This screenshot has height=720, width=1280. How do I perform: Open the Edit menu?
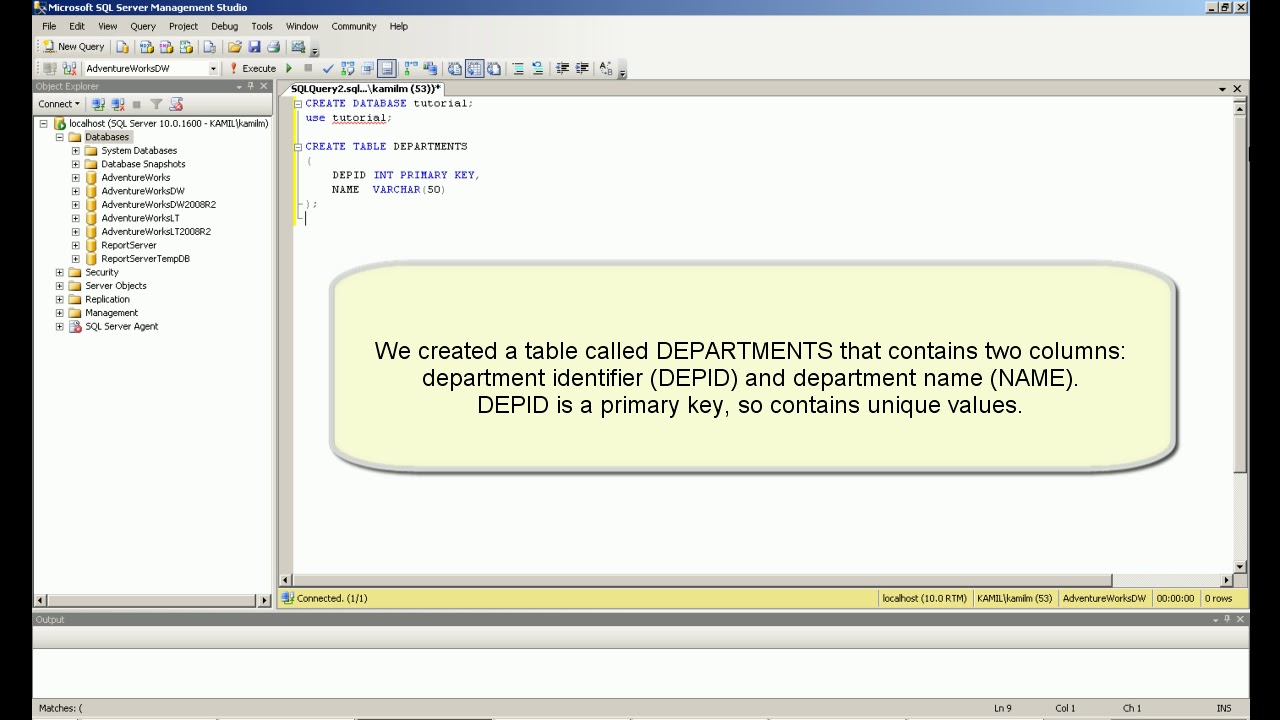(x=77, y=26)
